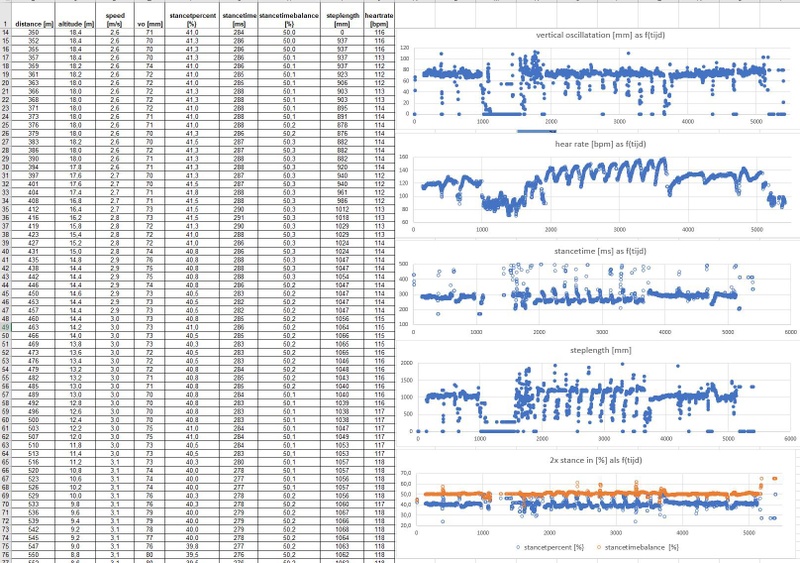Select the "heartrate [bpm]" header cell
This screenshot has width=800, height=563.
coord(379,16)
